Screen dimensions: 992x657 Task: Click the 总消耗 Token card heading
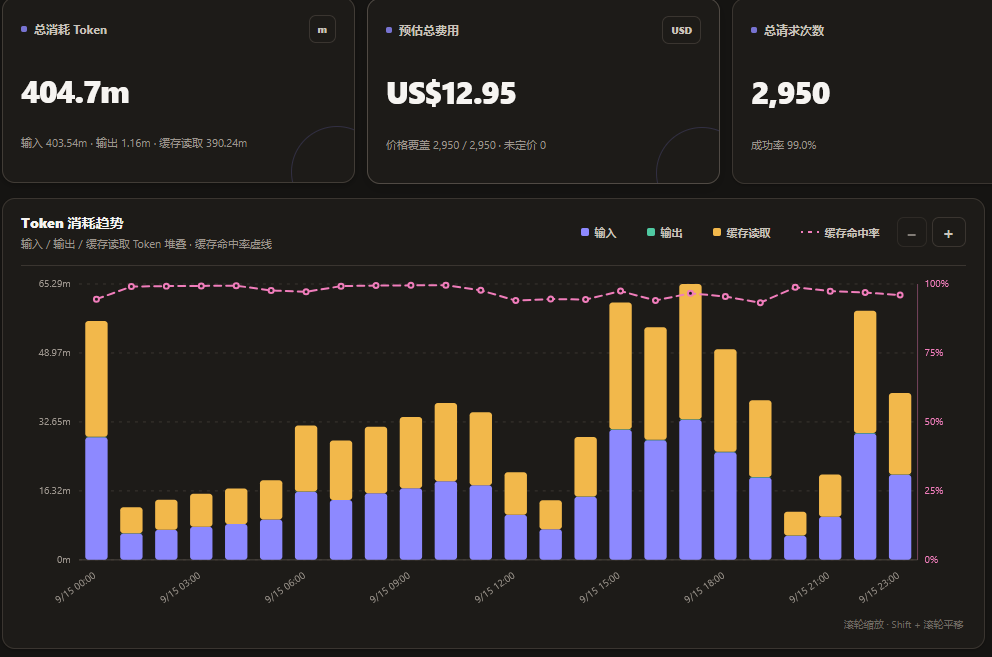coord(70,30)
